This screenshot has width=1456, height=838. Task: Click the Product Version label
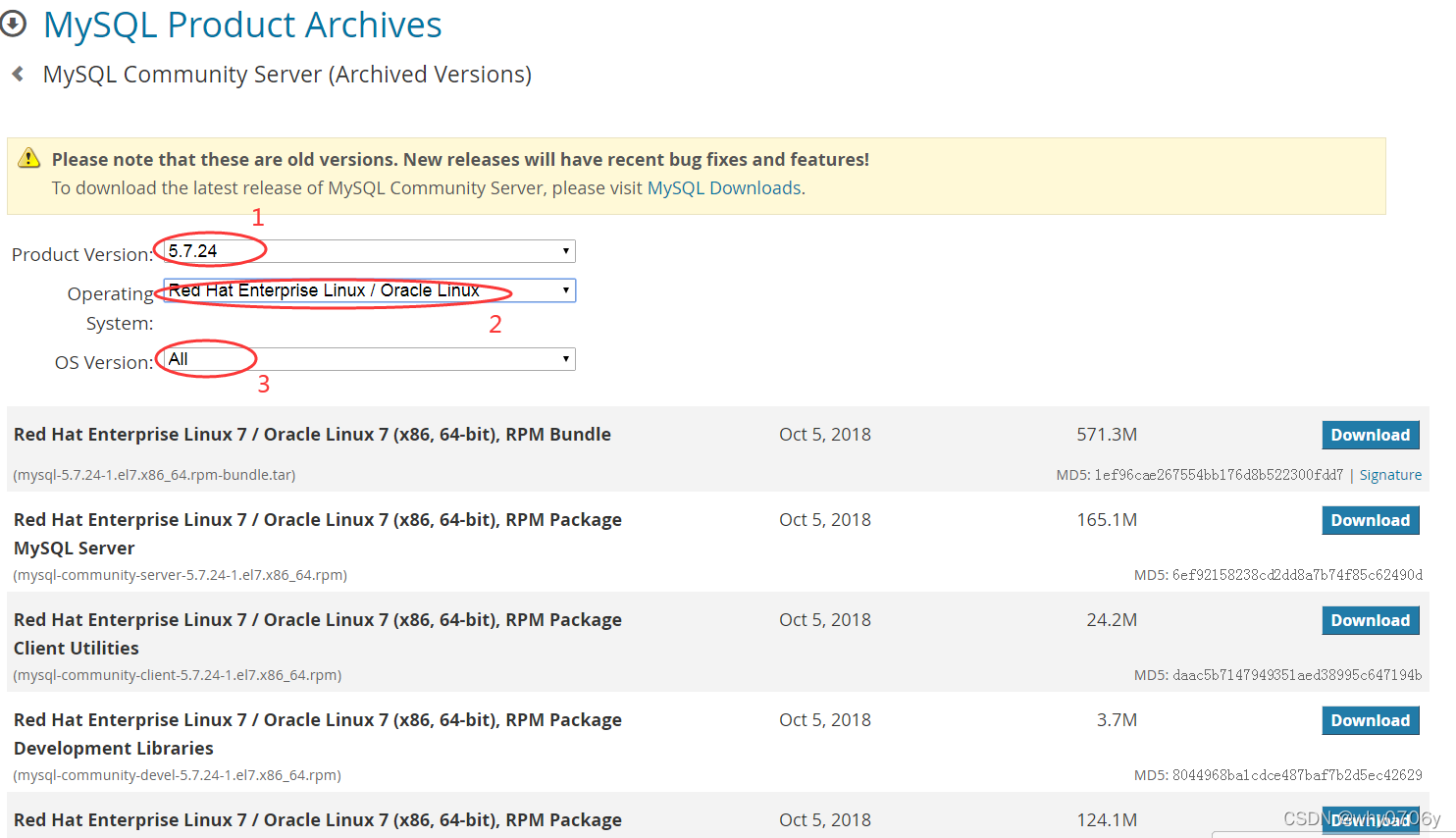pos(82,254)
